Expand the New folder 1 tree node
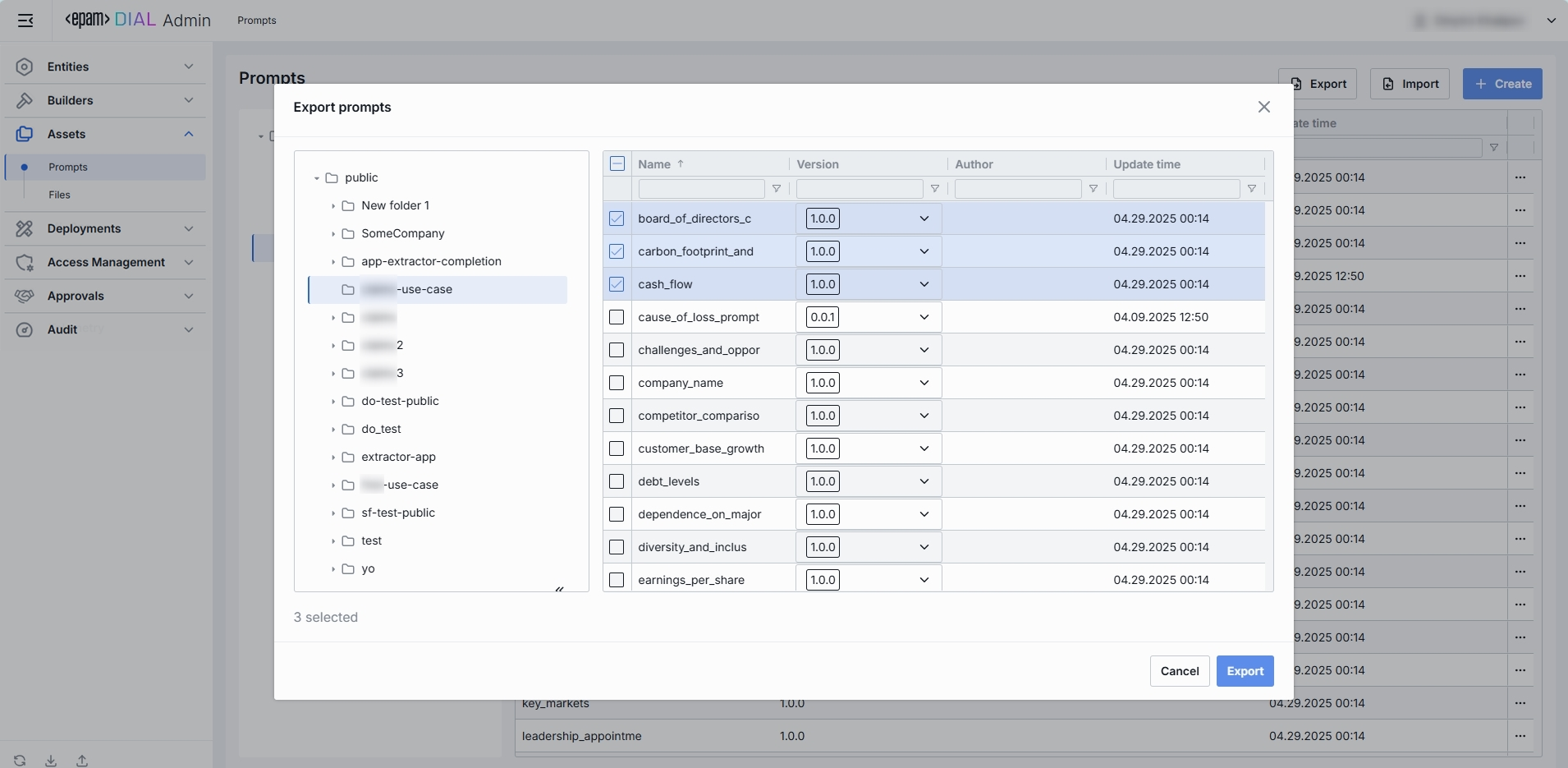 332,206
